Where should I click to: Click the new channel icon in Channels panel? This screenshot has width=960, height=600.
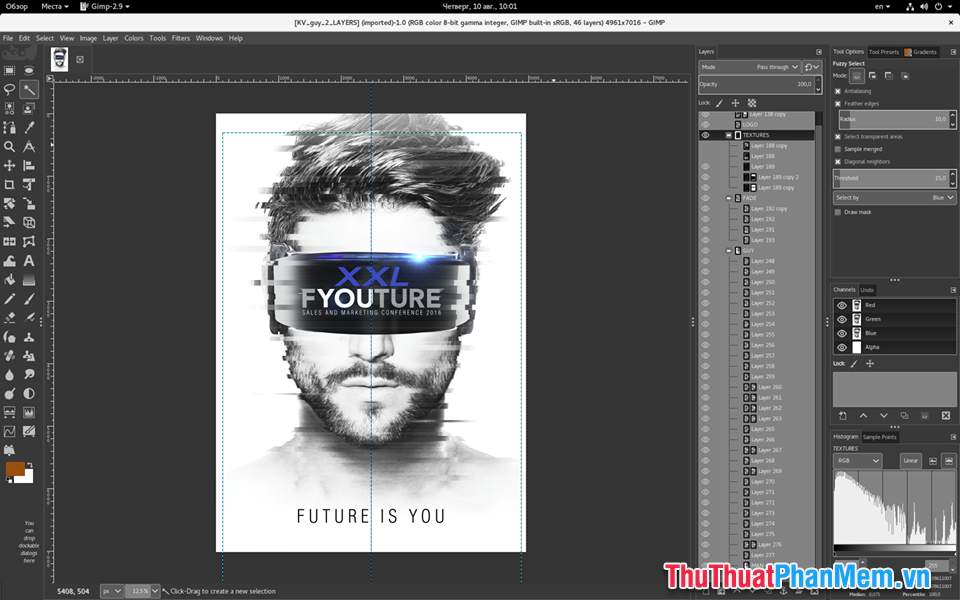[842, 415]
